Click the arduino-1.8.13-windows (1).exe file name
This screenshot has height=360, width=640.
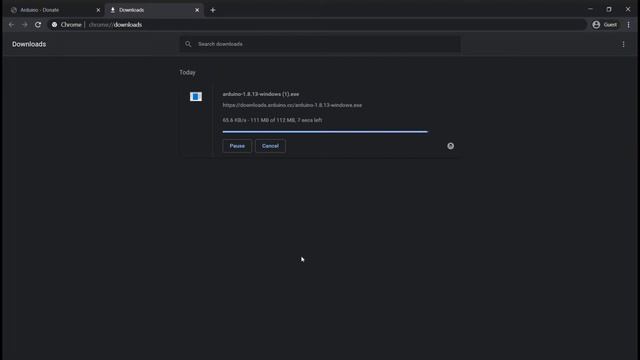[x=261, y=94]
